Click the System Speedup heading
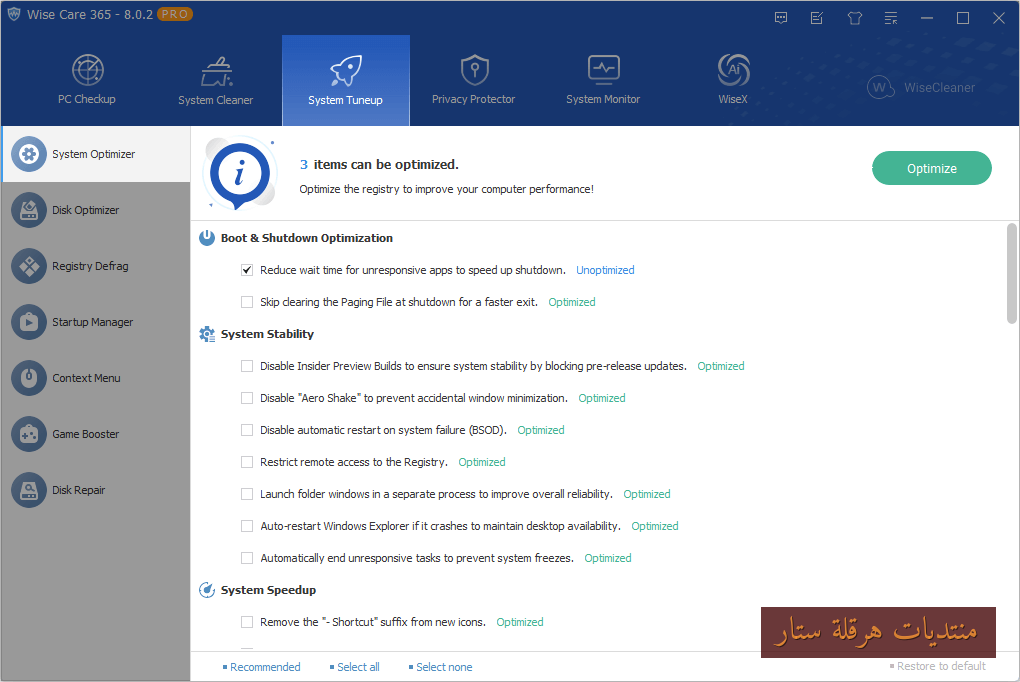1020x682 pixels. click(269, 590)
